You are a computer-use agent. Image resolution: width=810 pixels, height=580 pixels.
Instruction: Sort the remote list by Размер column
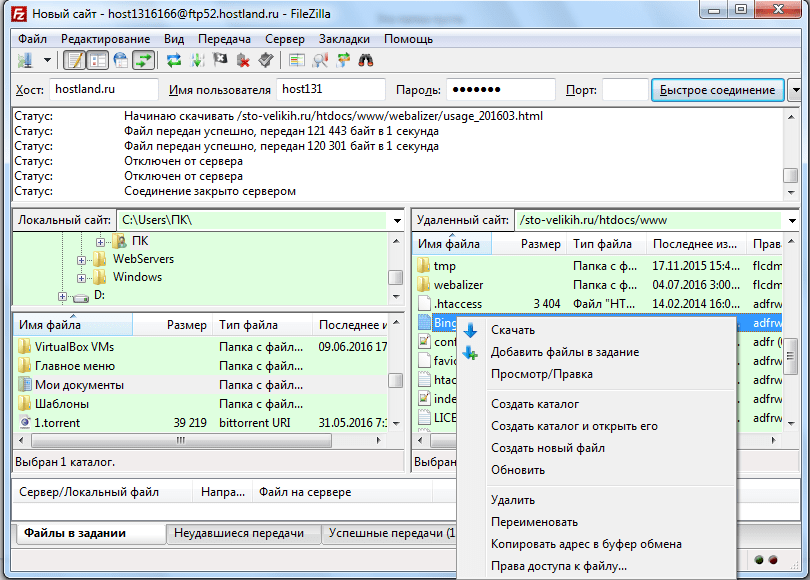pyautogui.click(x=529, y=244)
